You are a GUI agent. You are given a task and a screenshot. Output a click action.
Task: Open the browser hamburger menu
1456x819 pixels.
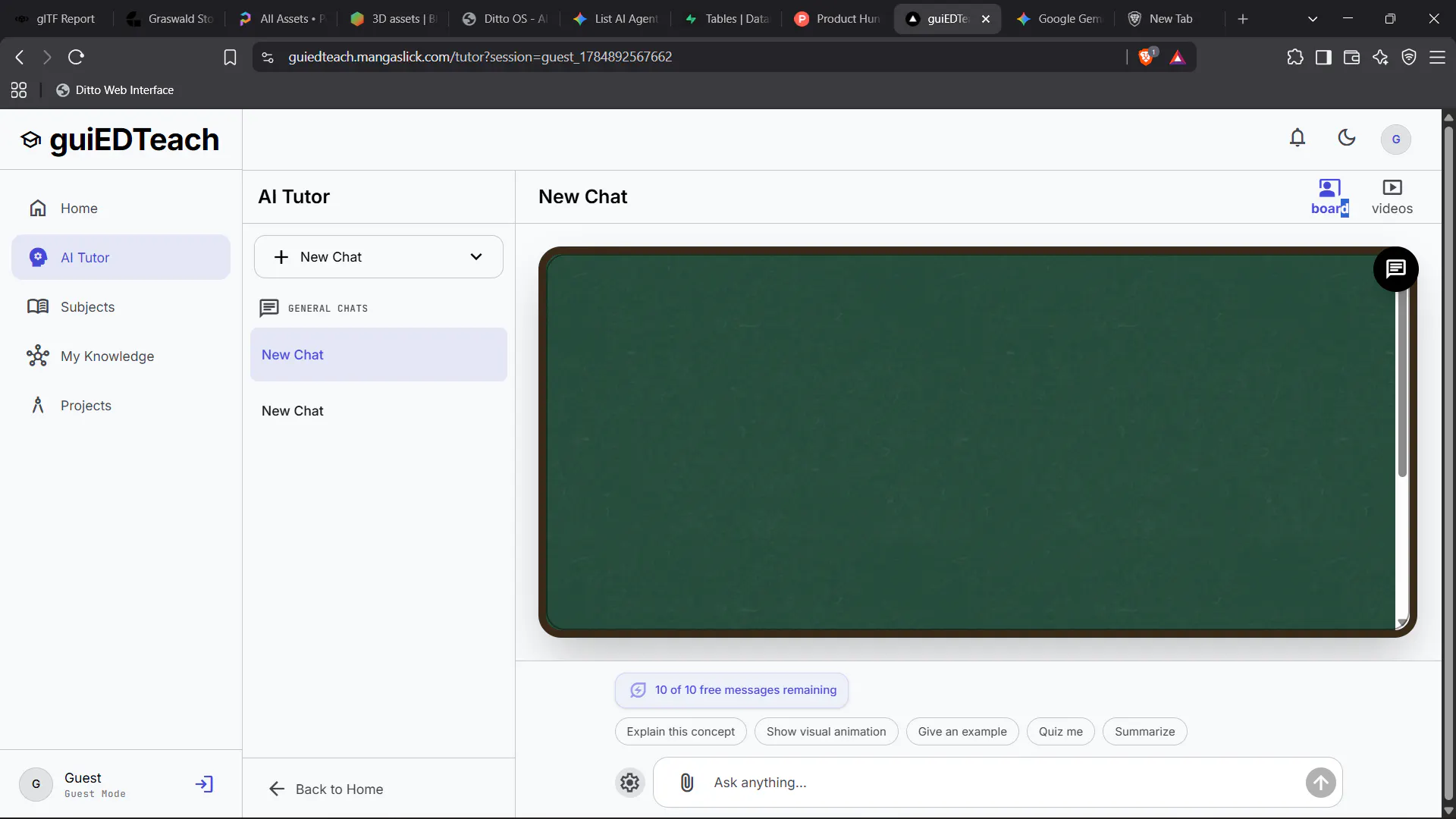(1437, 57)
